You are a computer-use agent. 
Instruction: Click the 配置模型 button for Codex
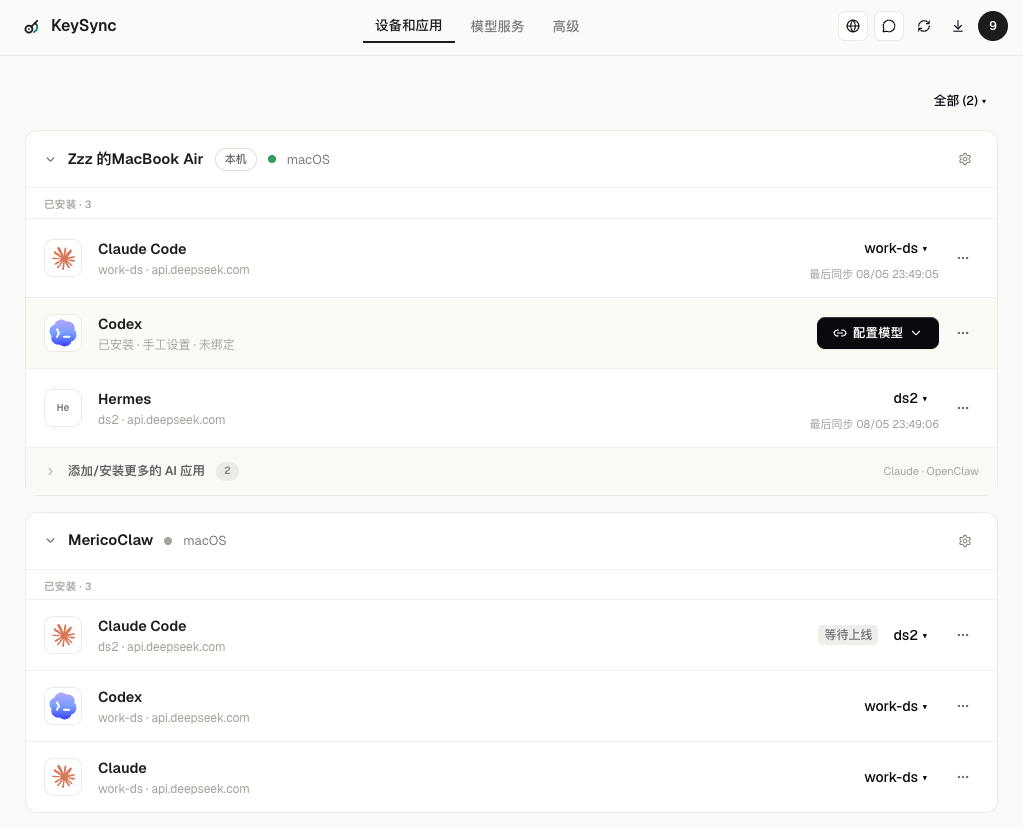click(878, 333)
